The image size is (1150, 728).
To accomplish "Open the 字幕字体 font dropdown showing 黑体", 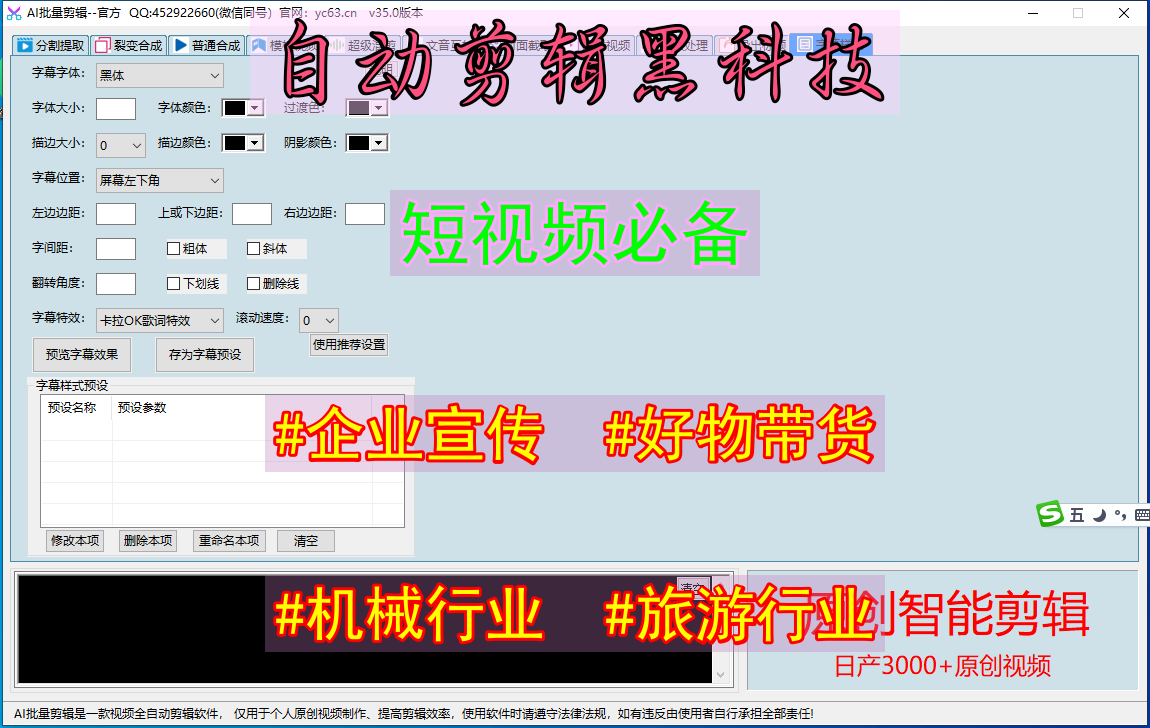I will pyautogui.click(x=160, y=76).
